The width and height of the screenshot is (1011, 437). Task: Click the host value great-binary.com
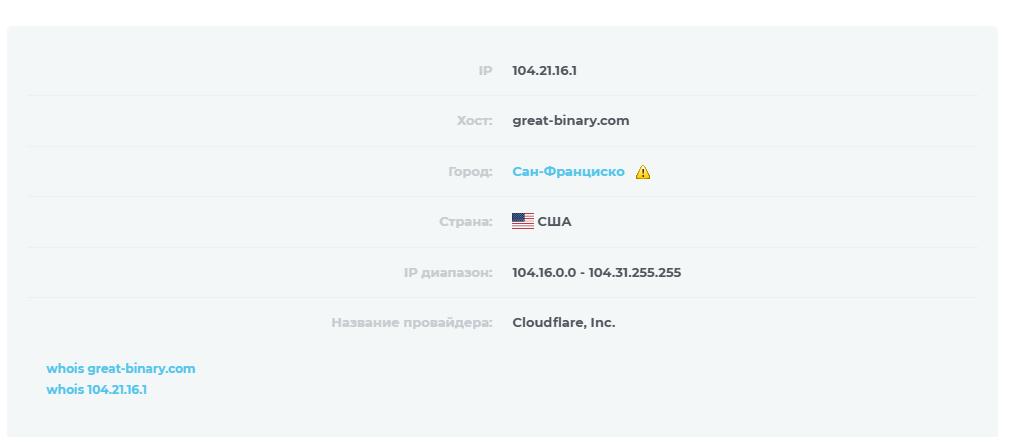pos(571,121)
